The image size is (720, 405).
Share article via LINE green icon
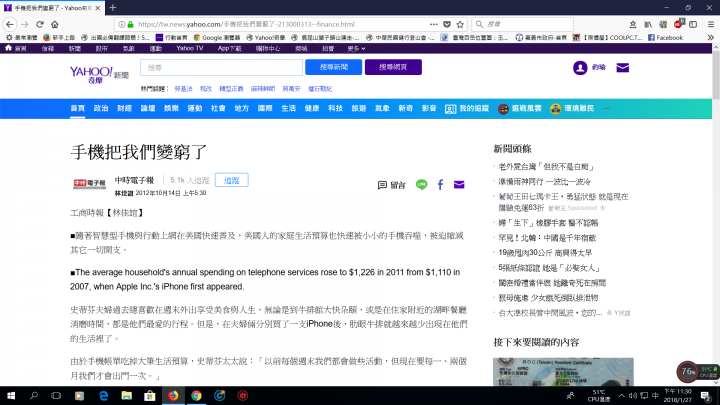[x=422, y=185]
